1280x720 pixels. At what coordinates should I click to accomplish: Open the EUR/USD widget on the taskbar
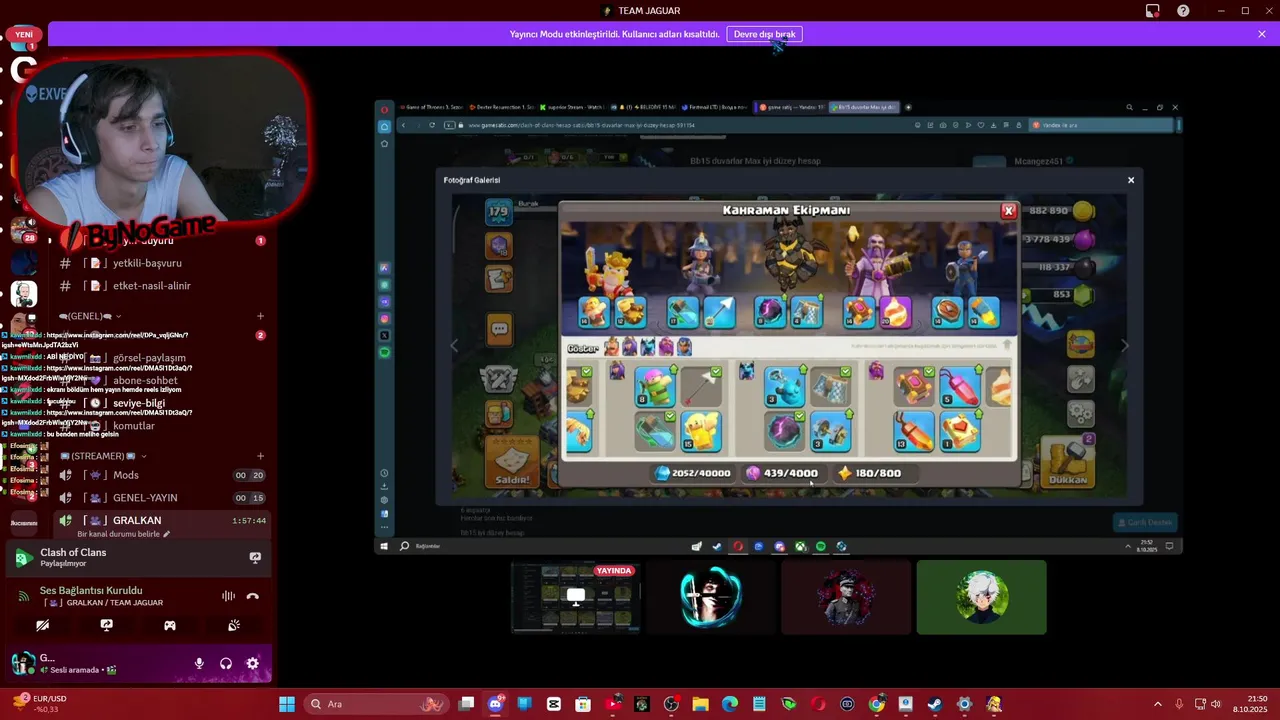coord(38,704)
